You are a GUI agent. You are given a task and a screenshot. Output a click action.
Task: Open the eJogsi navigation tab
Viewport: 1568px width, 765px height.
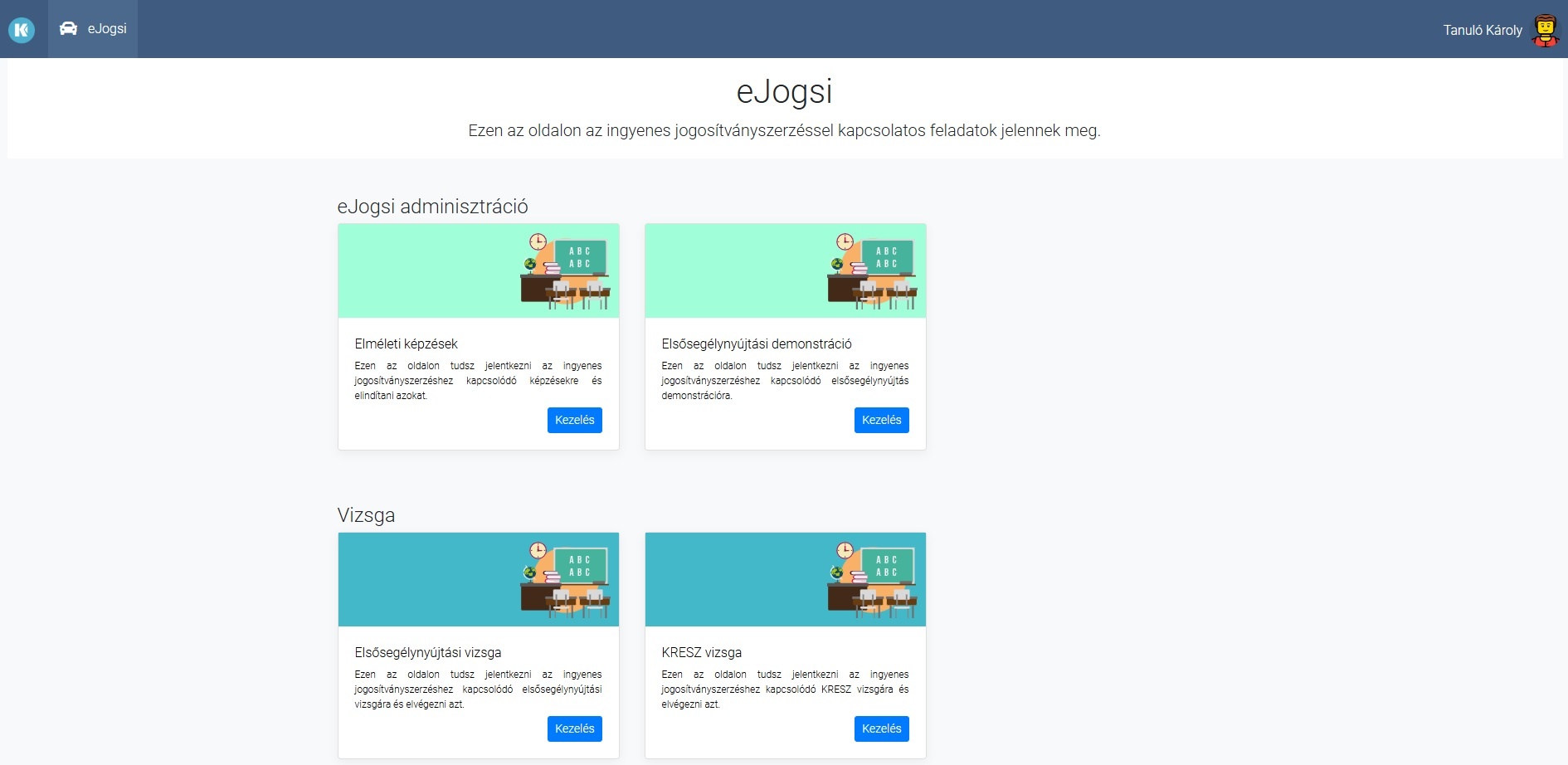[x=93, y=29]
